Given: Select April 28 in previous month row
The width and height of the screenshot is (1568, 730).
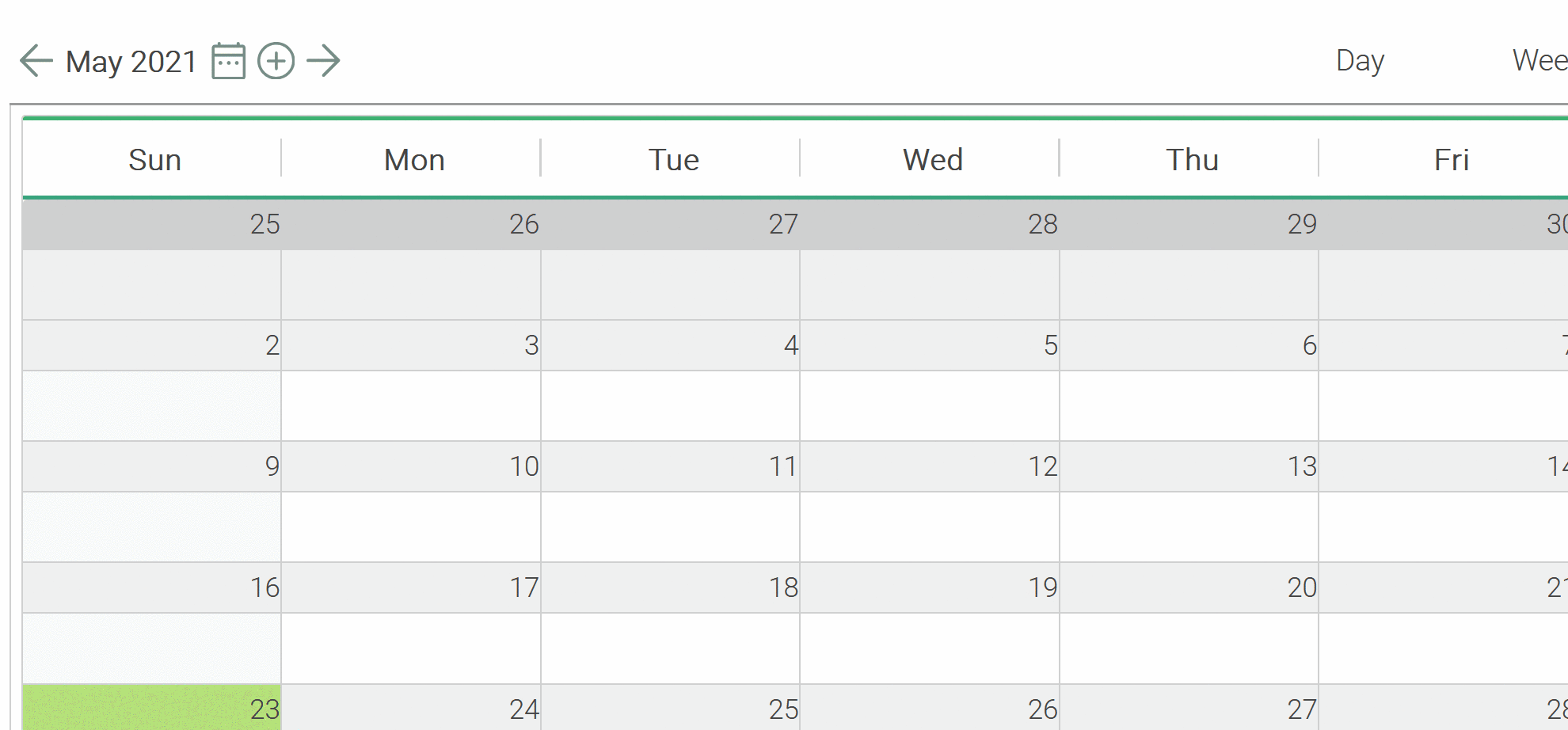Looking at the screenshot, I should click(1042, 225).
